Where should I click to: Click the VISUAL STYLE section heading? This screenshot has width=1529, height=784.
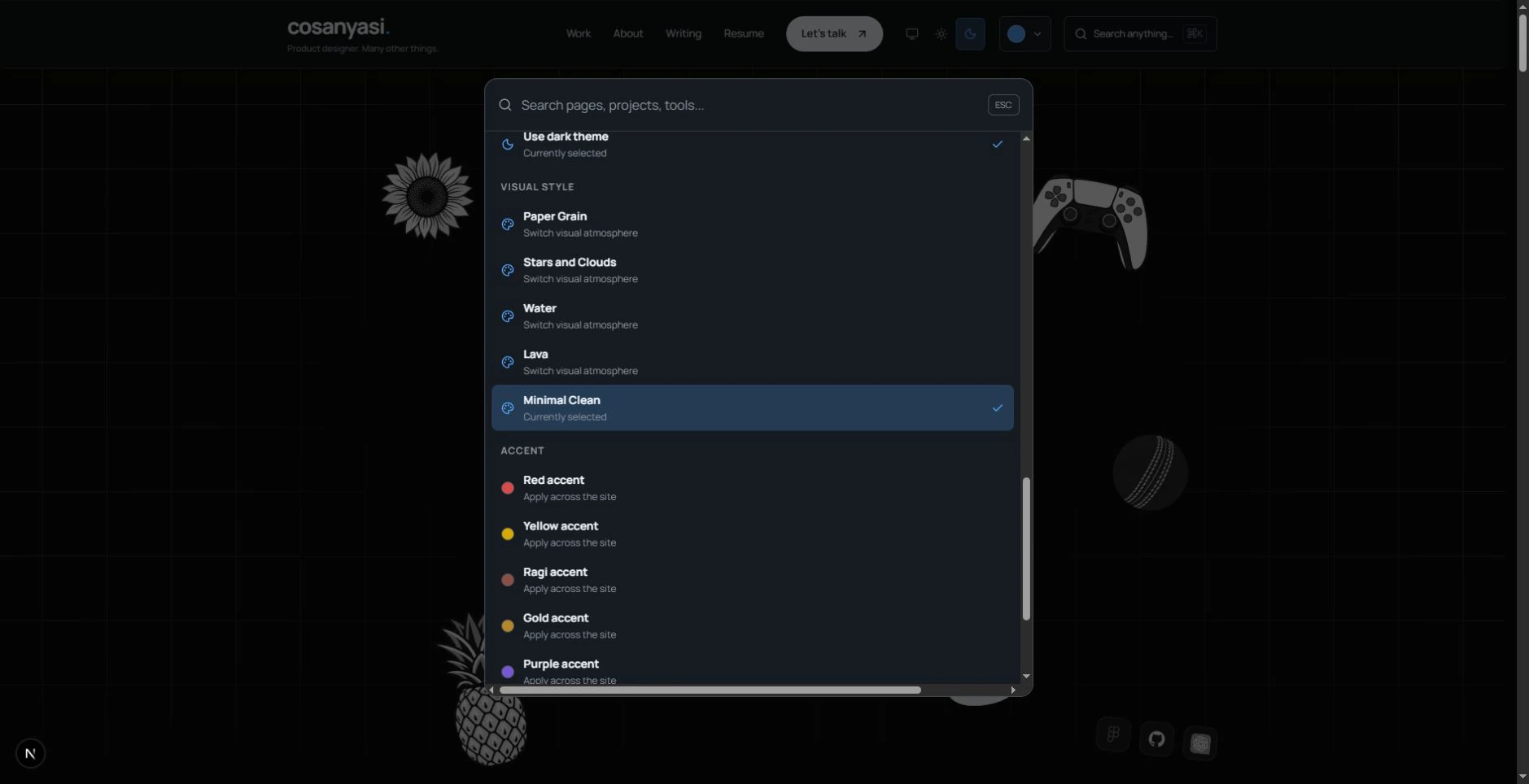pos(537,187)
